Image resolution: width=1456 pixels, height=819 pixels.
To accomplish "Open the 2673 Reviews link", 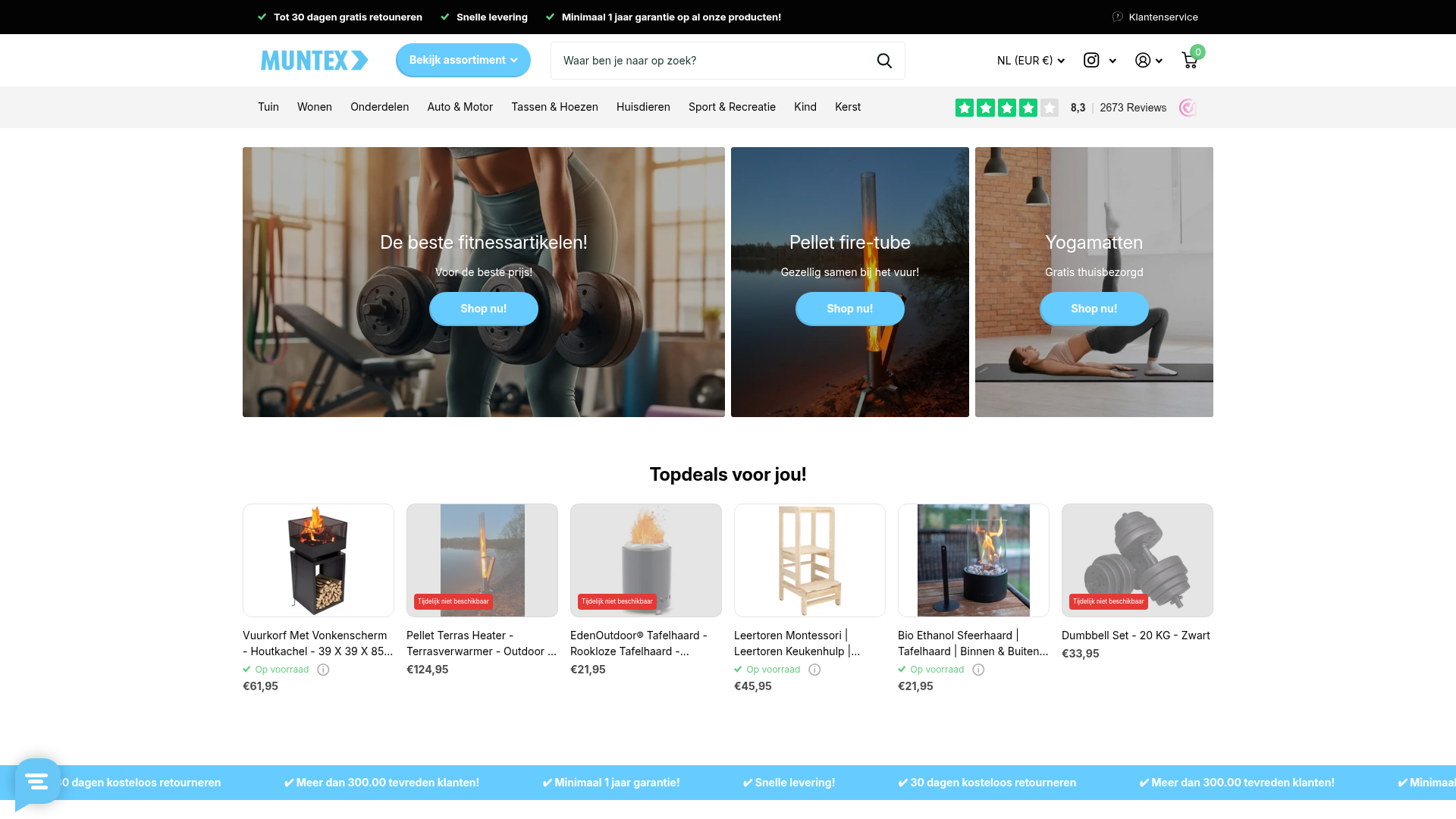I will [x=1133, y=108].
